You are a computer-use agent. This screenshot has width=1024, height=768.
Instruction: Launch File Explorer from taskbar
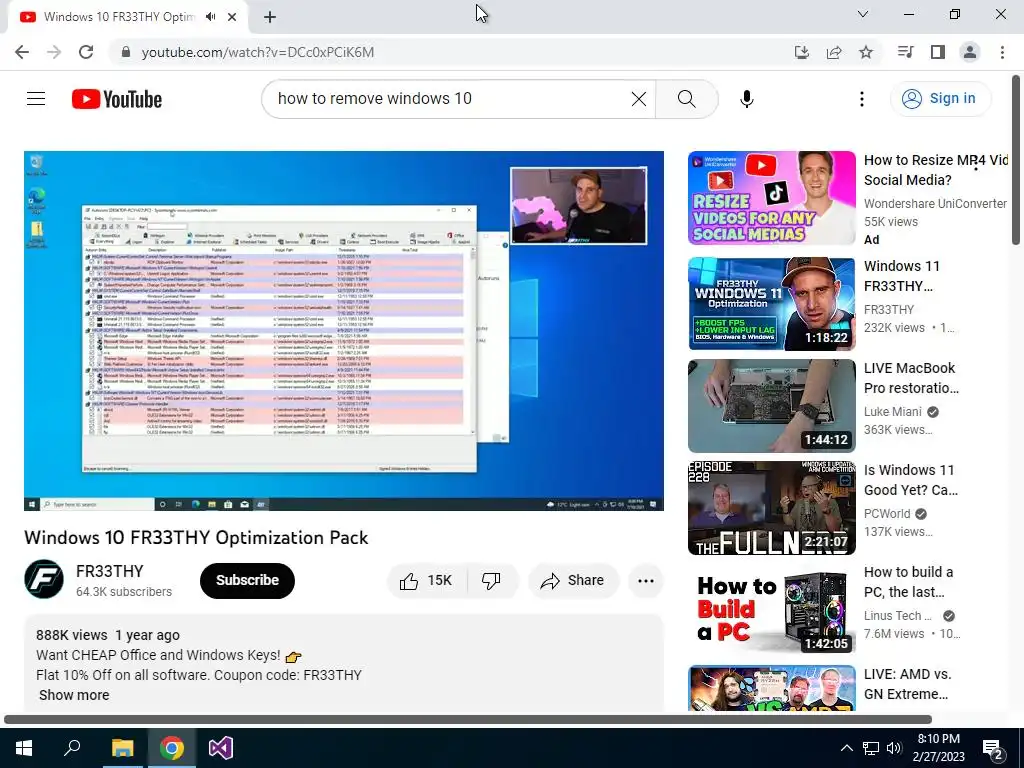click(x=122, y=748)
